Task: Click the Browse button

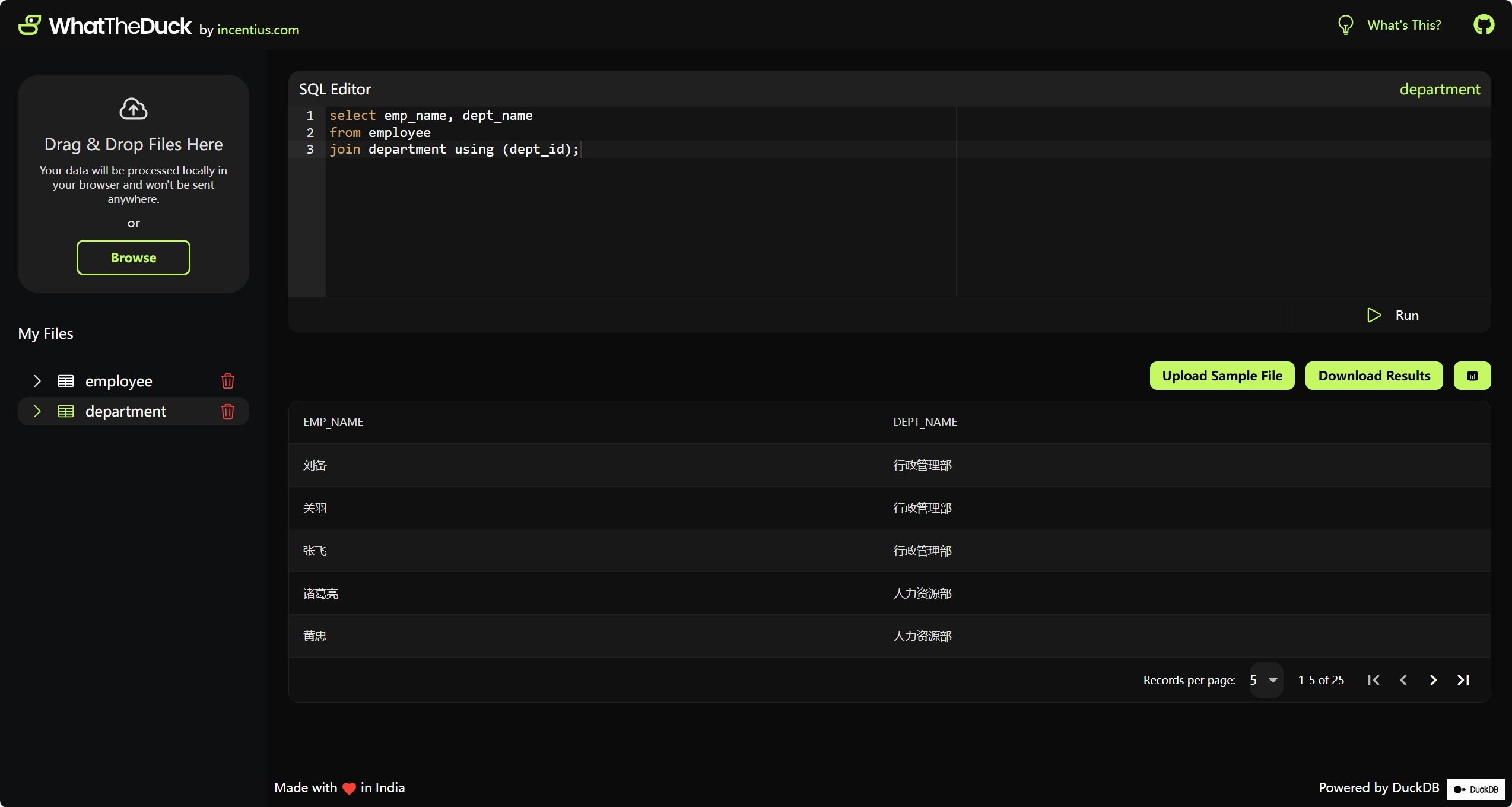Action: pyautogui.click(x=134, y=258)
